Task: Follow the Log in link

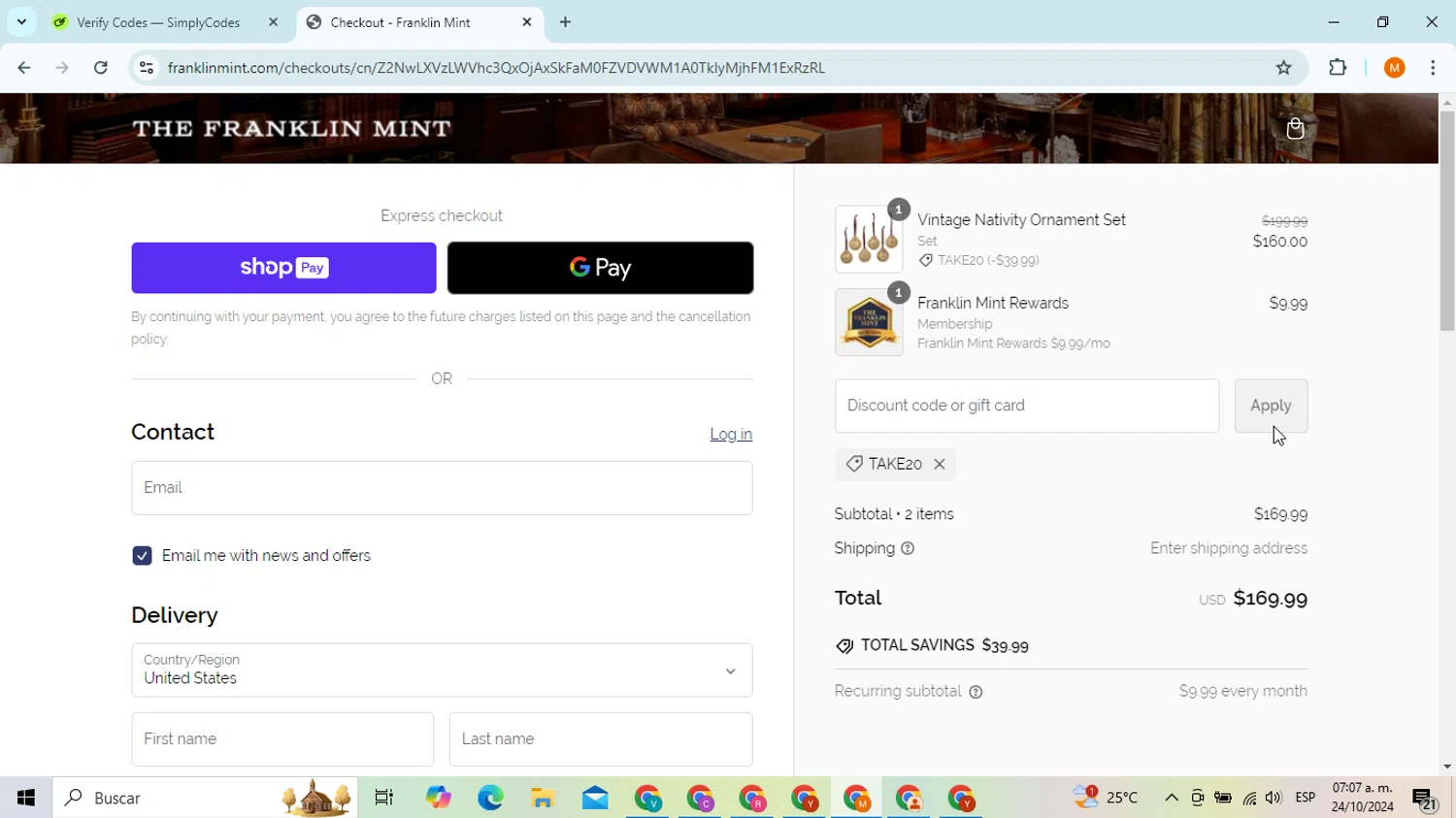Action: click(x=731, y=435)
